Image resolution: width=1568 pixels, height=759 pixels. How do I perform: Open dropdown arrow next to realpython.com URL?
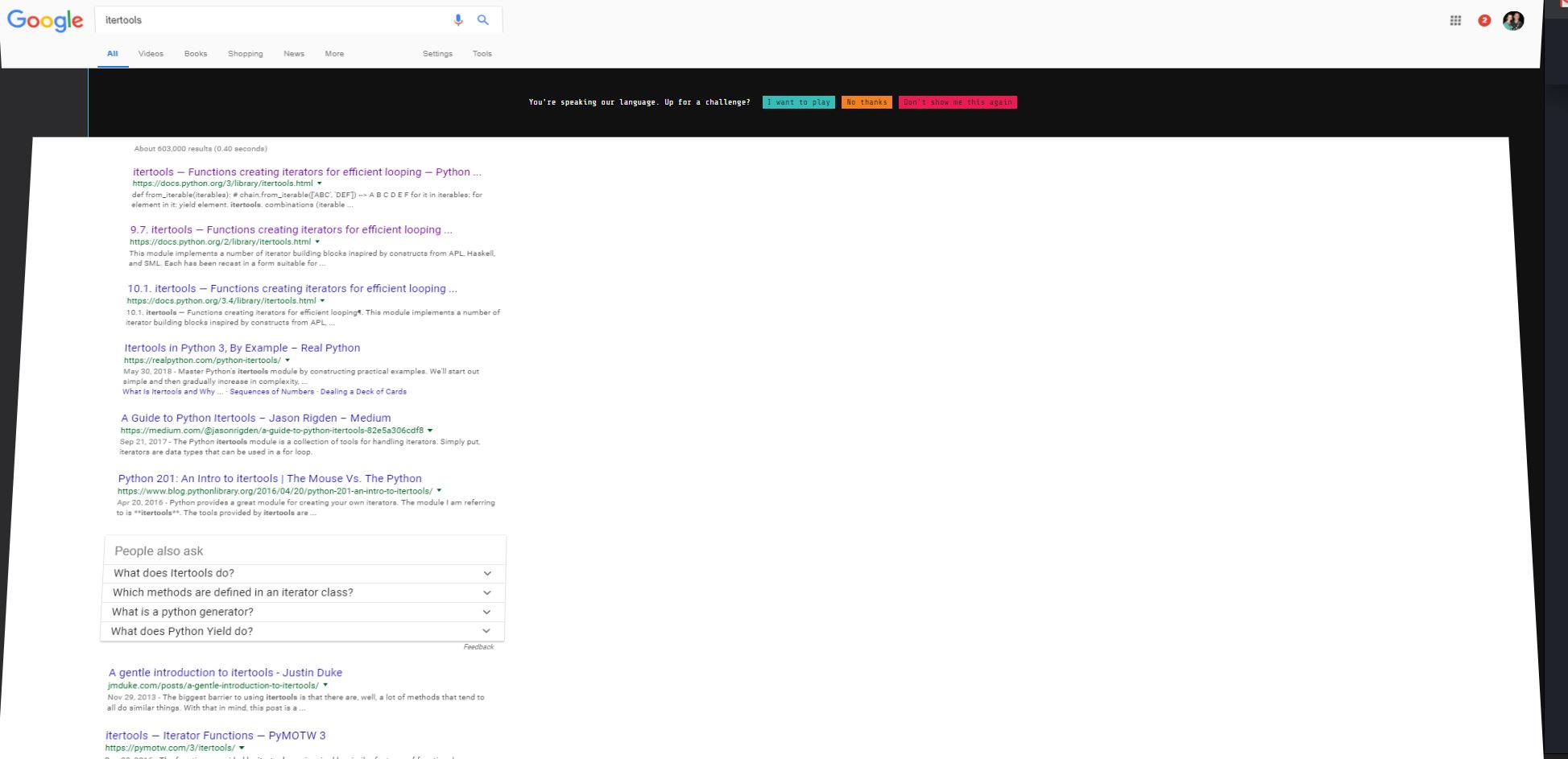coord(287,361)
